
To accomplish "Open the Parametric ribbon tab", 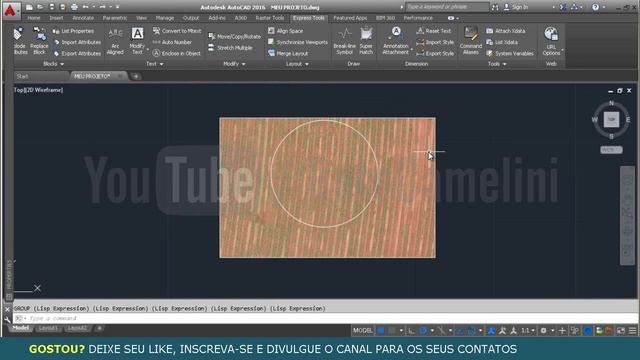I will tap(115, 18).
